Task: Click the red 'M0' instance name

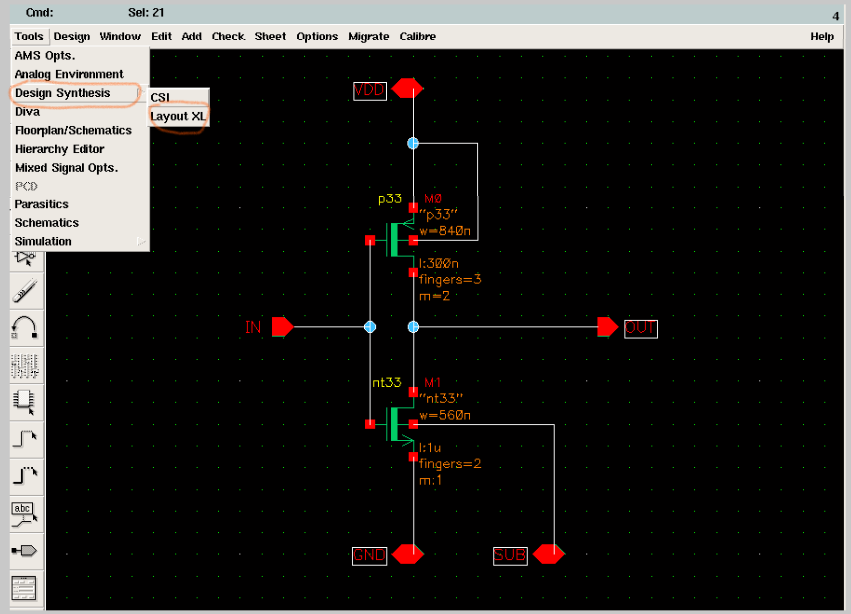Action: 433,199
